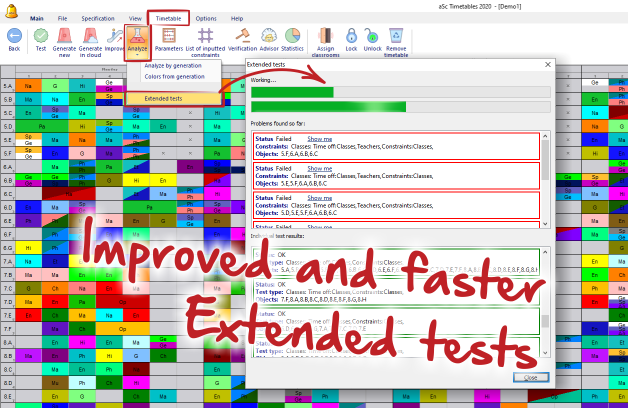Image resolution: width=628 pixels, height=408 pixels.
Task: Click Show me for objects 5.D,5.E,5.F,6.A
Action: (320, 198)
